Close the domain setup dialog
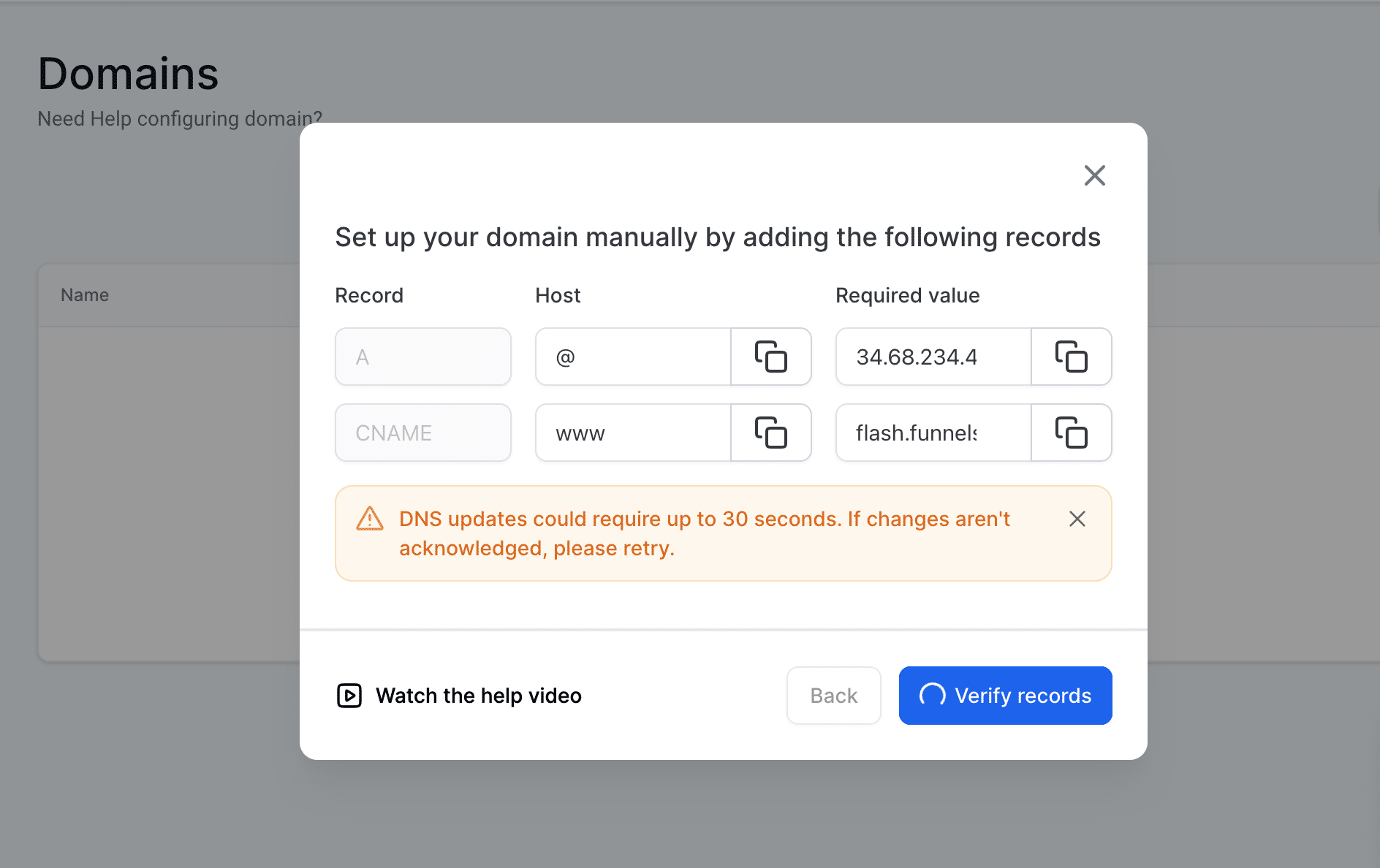Image resolution: width=1380 pixels, height=868 pixels. click(x=1094, y=176)
